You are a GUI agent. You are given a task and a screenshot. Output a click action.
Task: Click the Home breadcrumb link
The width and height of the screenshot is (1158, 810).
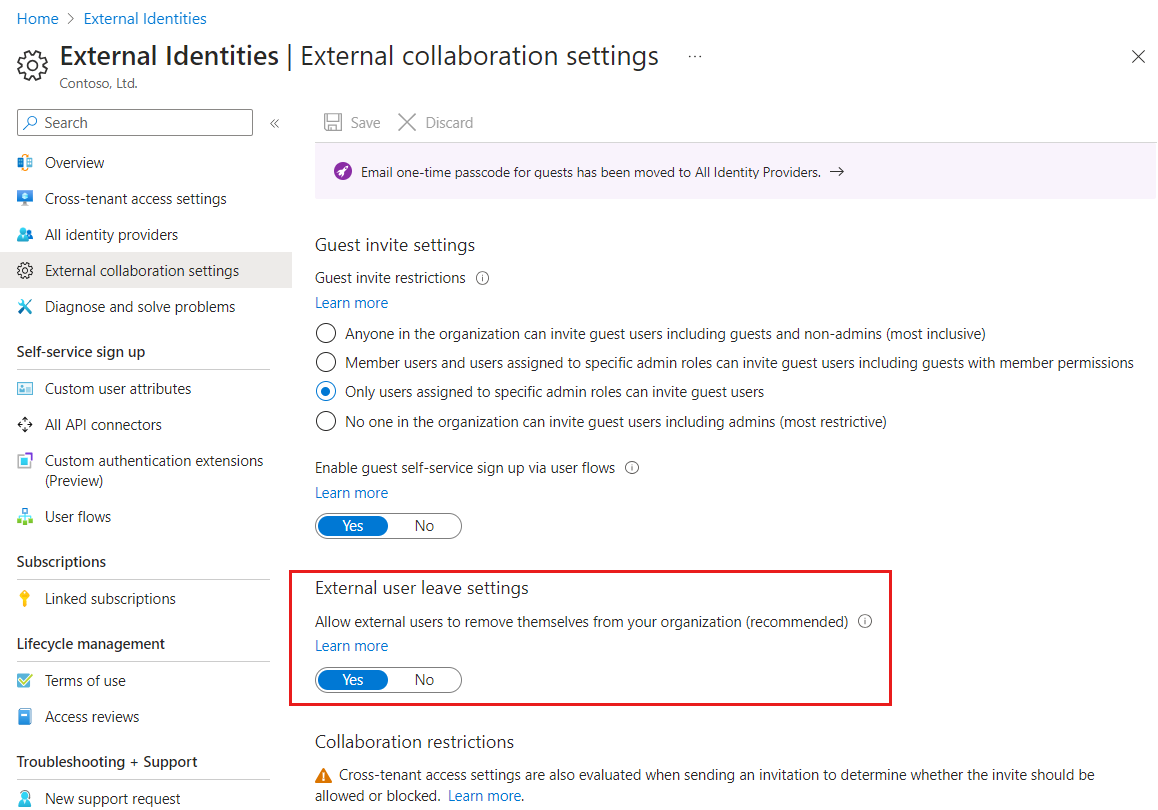coord(37,18)
